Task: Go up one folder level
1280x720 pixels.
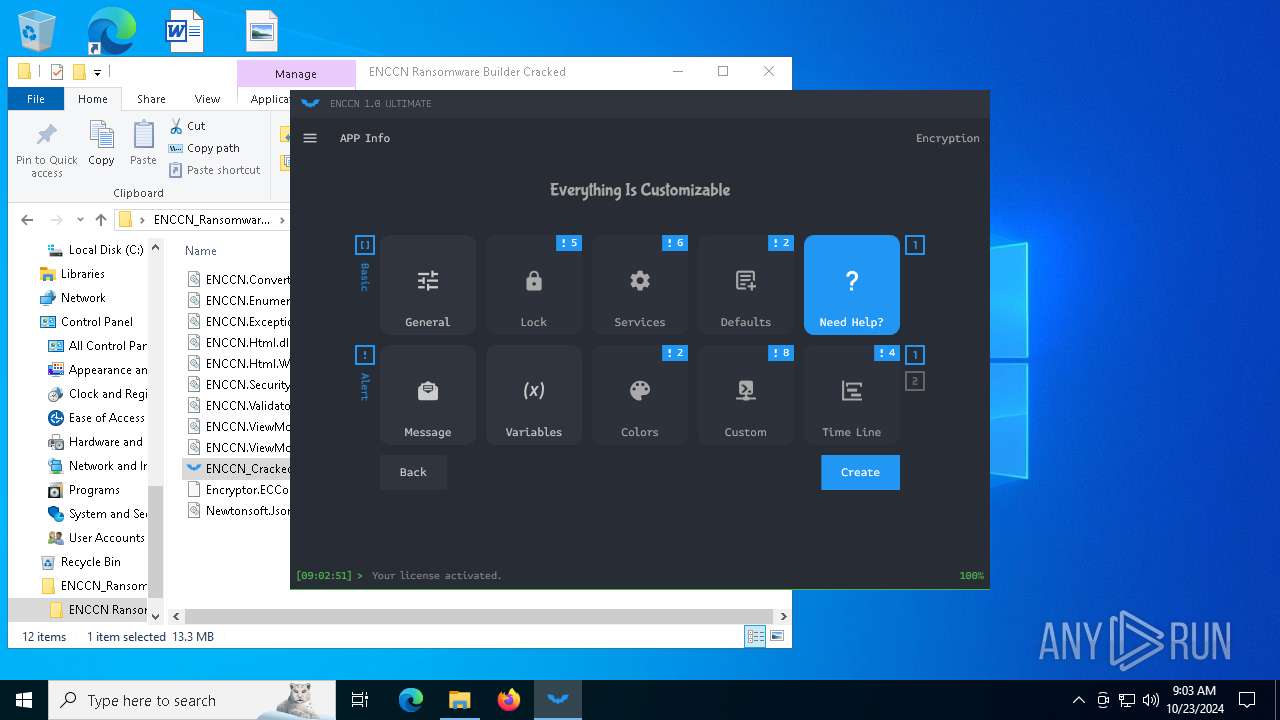Action: tap(101, 220)
